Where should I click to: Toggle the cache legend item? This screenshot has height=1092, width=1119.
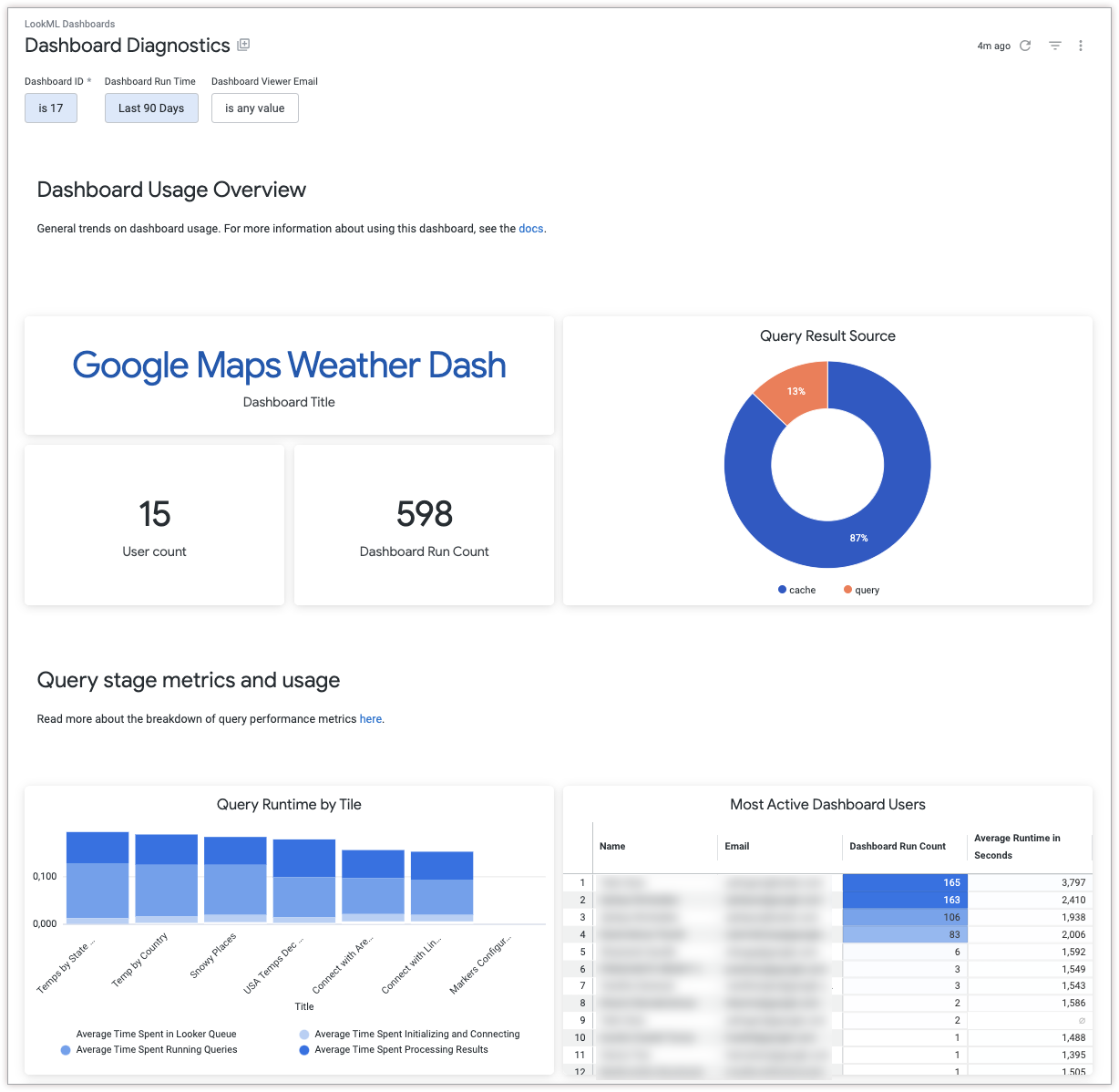[796, 590]
